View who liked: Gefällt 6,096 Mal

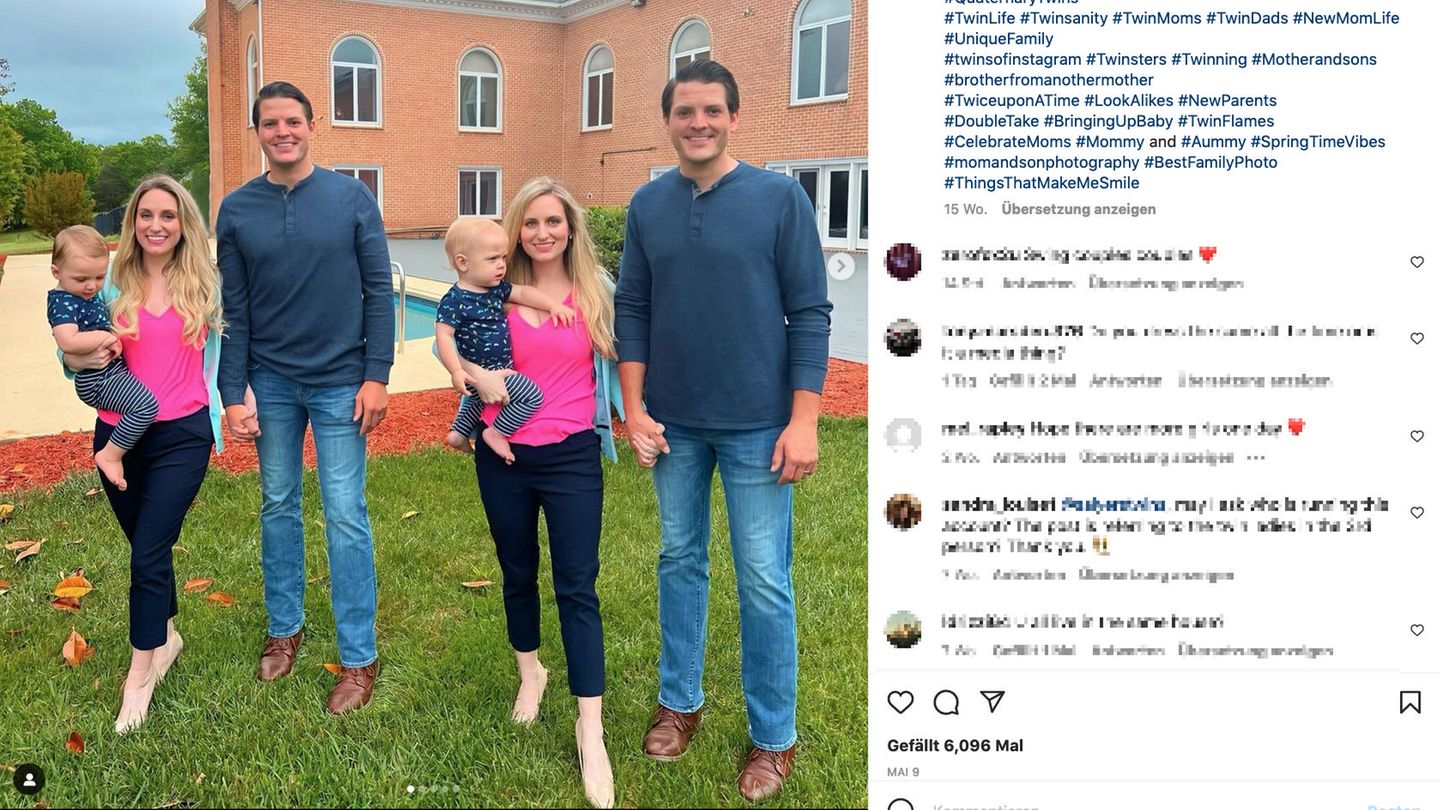point(955,746)
